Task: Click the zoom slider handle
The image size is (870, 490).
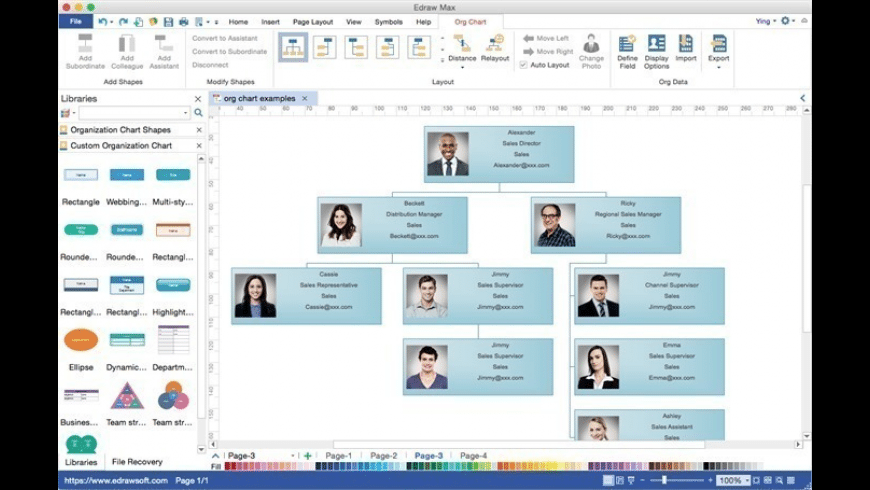Action: pos(664,480)
